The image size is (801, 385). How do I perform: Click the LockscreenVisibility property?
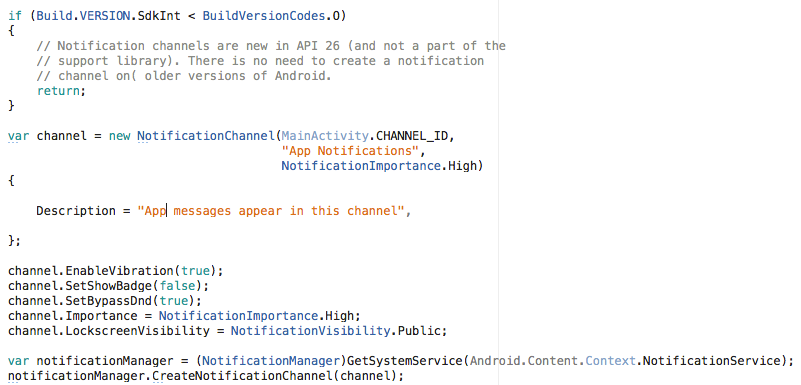(137, 330)
